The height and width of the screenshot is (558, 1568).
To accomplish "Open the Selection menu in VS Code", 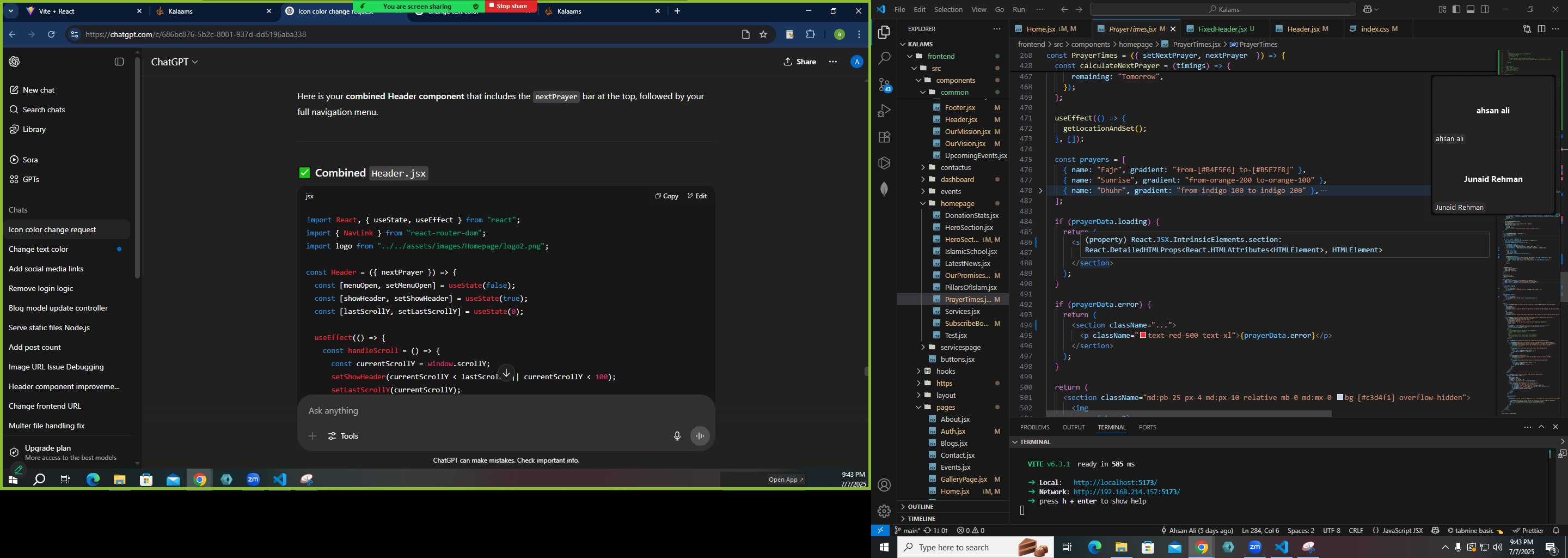I will tap(948, 10).
